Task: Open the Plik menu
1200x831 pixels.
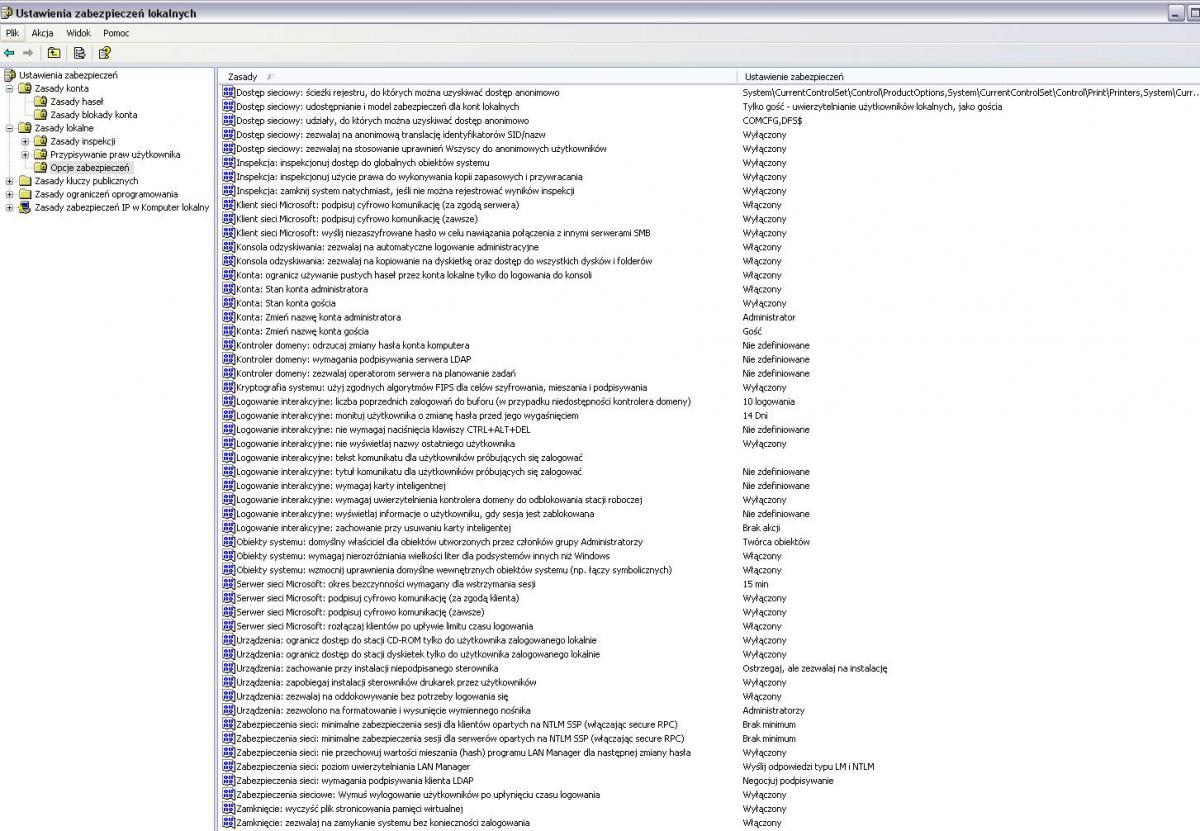Action: point(12,33)
